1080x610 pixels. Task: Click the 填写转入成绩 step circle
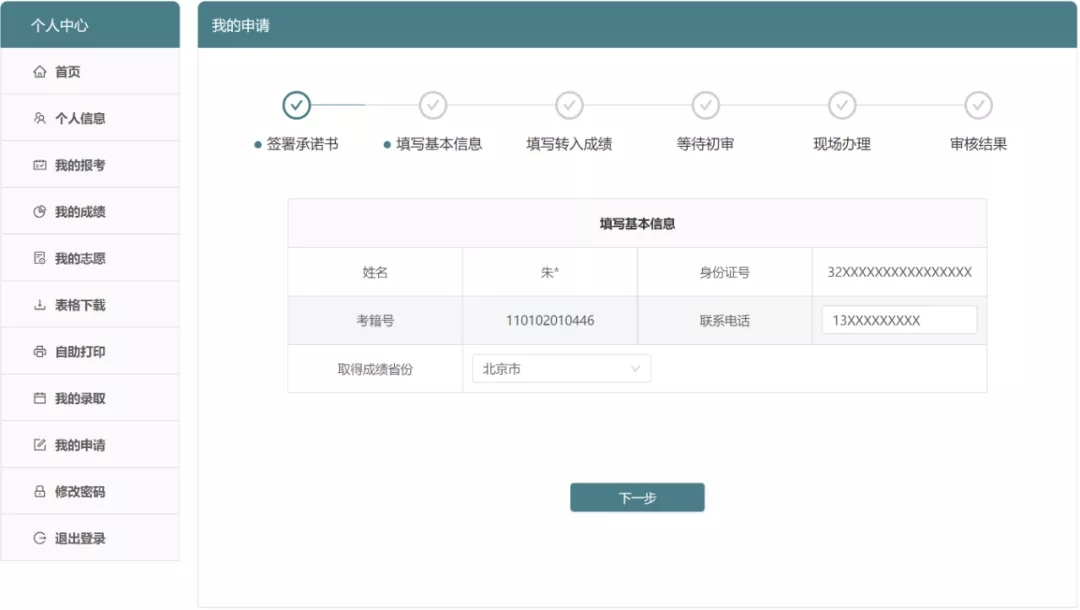pyautogui.click(x=569, y=104)
